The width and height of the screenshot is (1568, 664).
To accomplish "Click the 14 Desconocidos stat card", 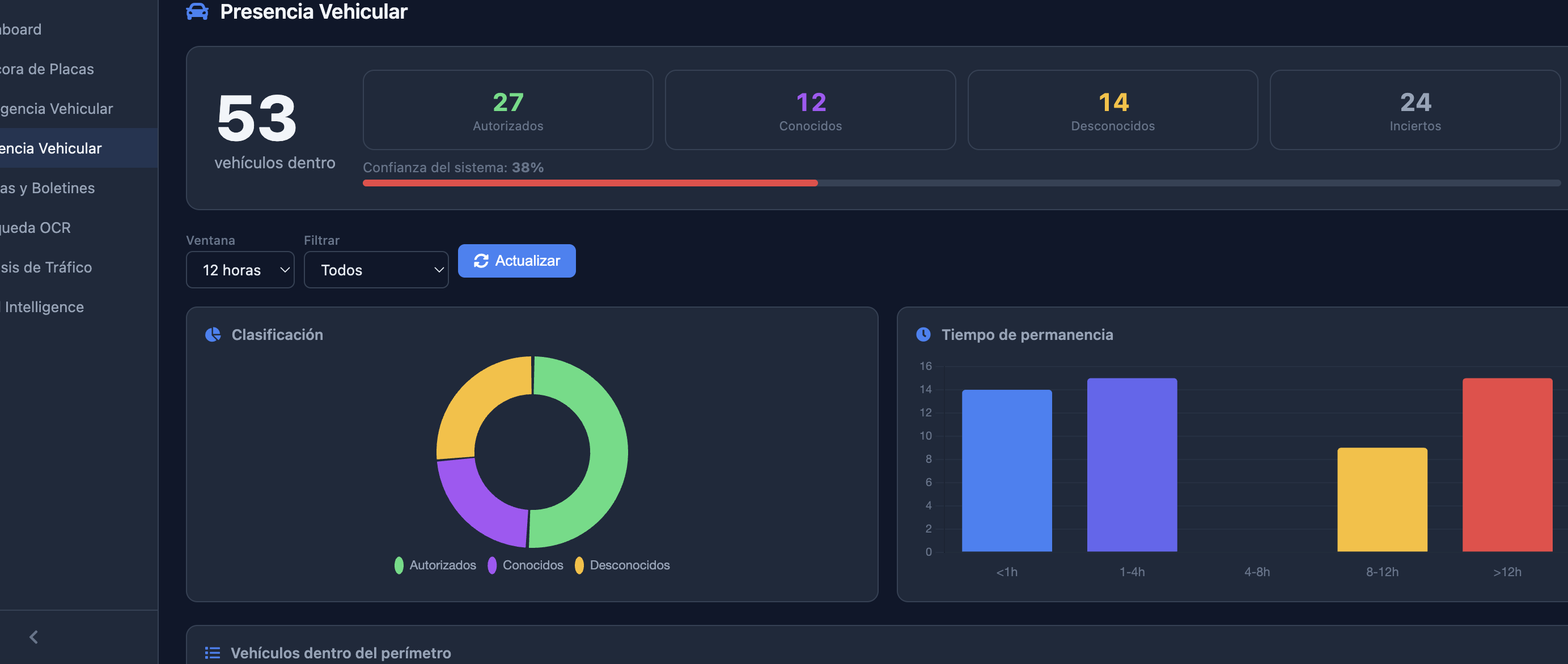I will (x=1112, y=110).
